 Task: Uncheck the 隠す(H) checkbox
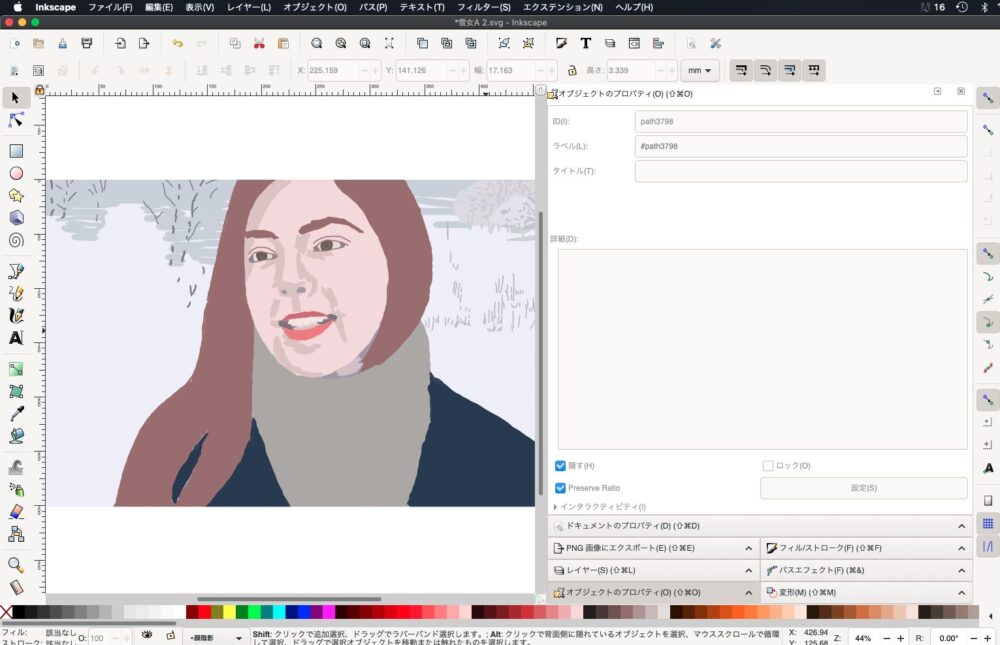click(x=561, y=466)
